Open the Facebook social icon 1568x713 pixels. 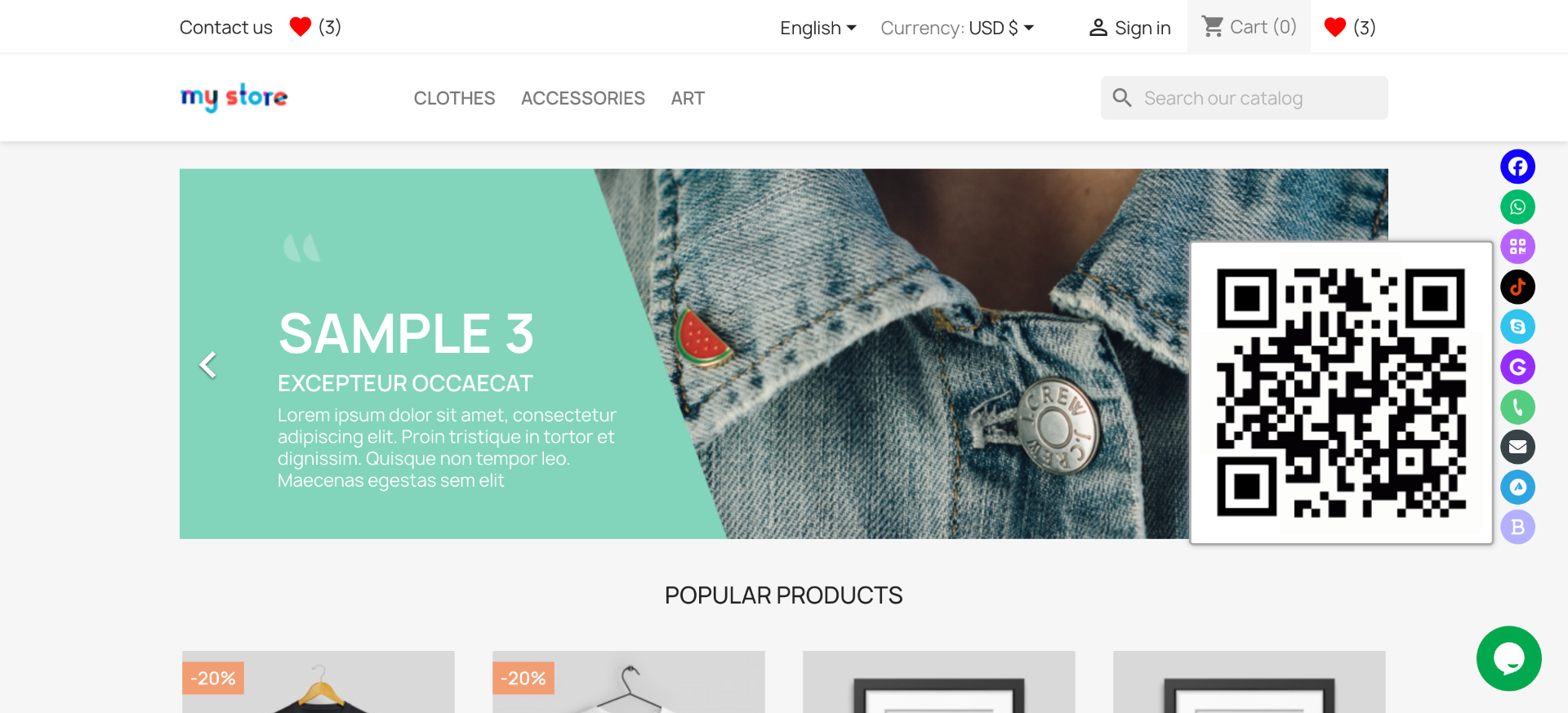pyautogui.click(x=1517, y=167)
